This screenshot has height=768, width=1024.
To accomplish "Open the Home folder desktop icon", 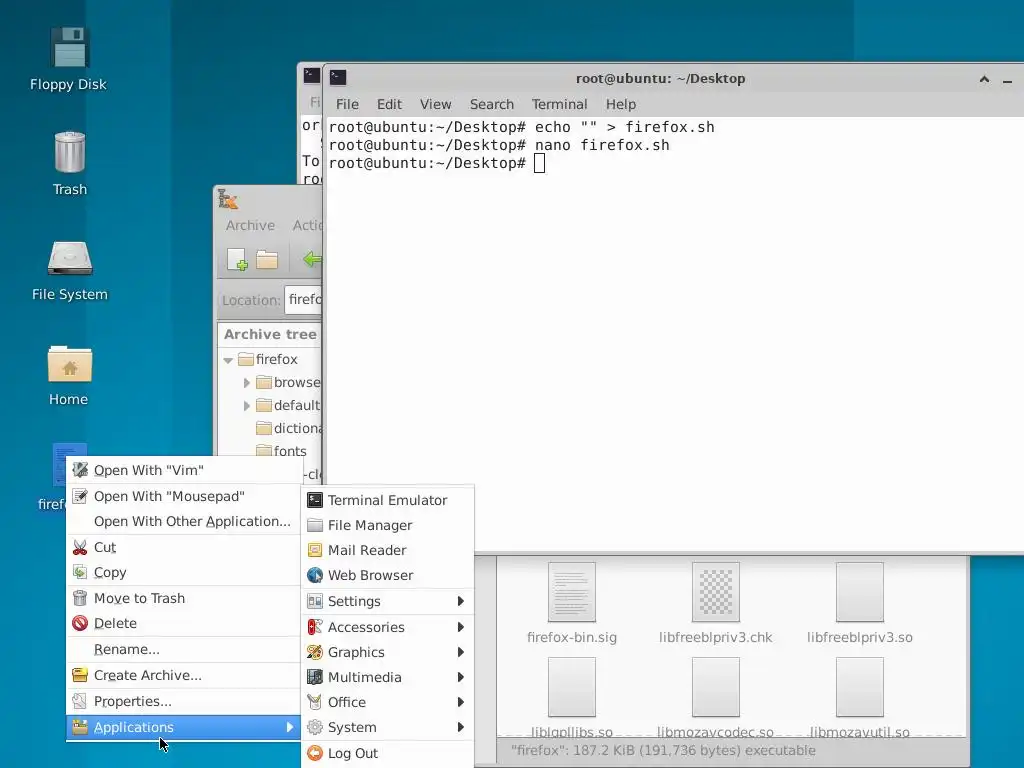I will (69, 363).
